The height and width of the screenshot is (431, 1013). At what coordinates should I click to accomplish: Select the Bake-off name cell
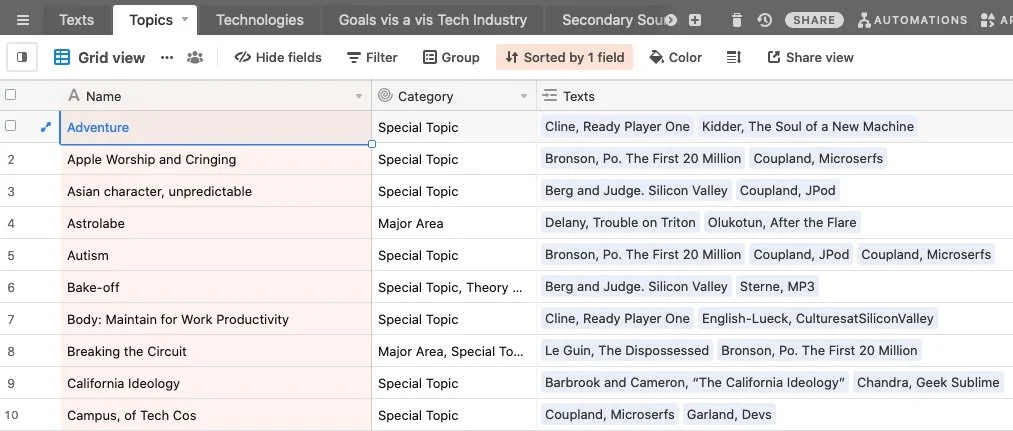pos(216,287)
